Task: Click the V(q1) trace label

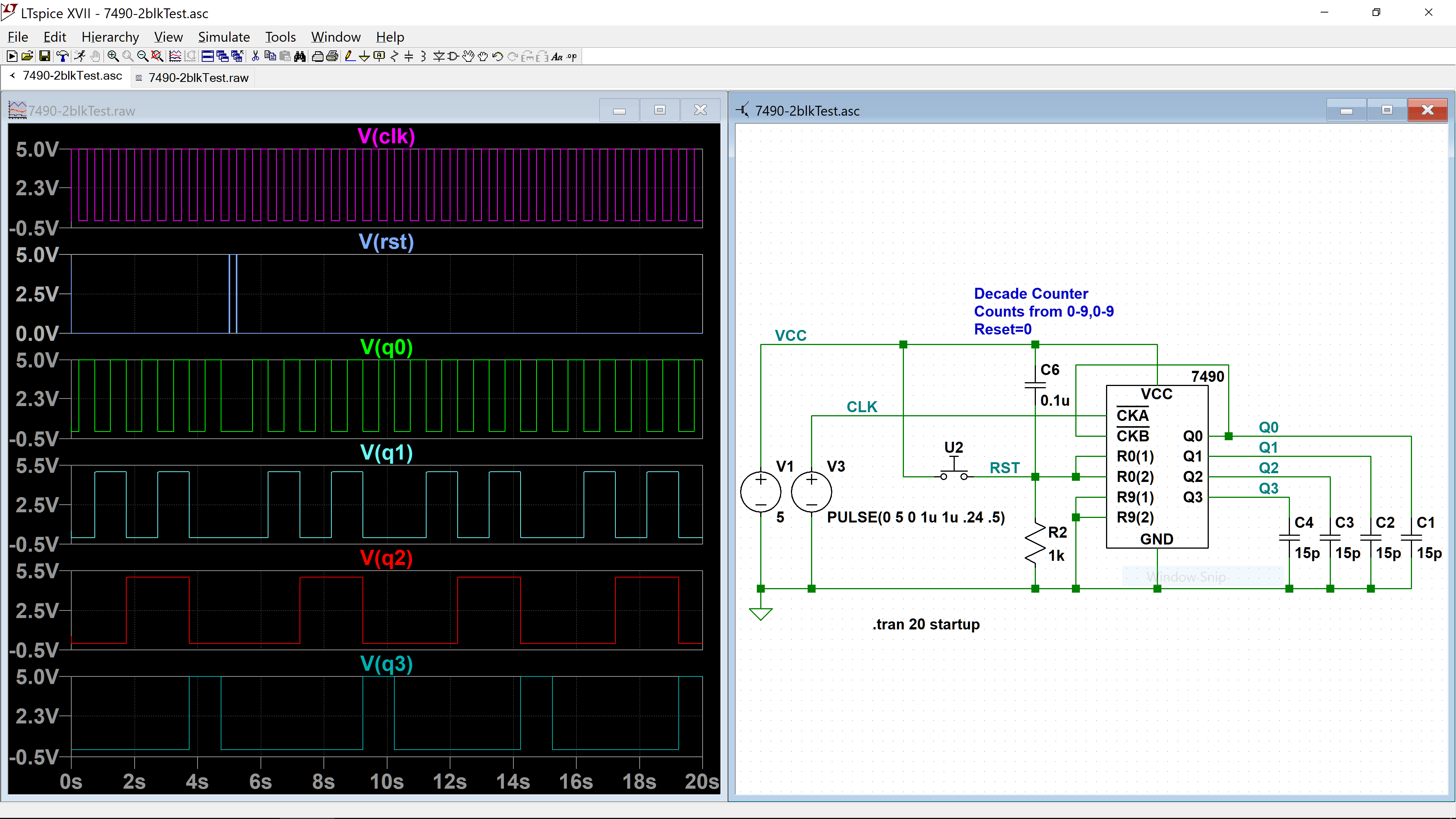Action: (x=386, y=453)
